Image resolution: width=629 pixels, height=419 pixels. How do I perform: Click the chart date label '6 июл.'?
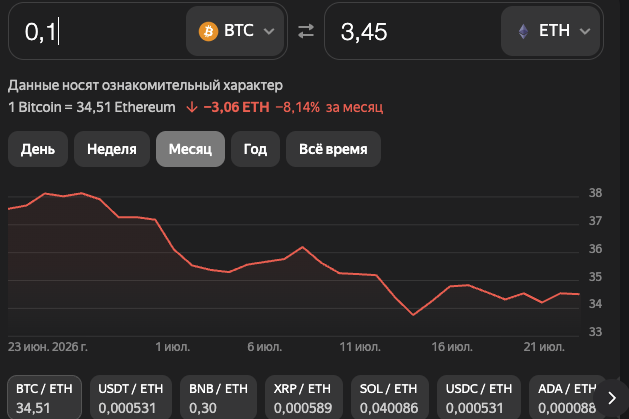click(264, 347)
